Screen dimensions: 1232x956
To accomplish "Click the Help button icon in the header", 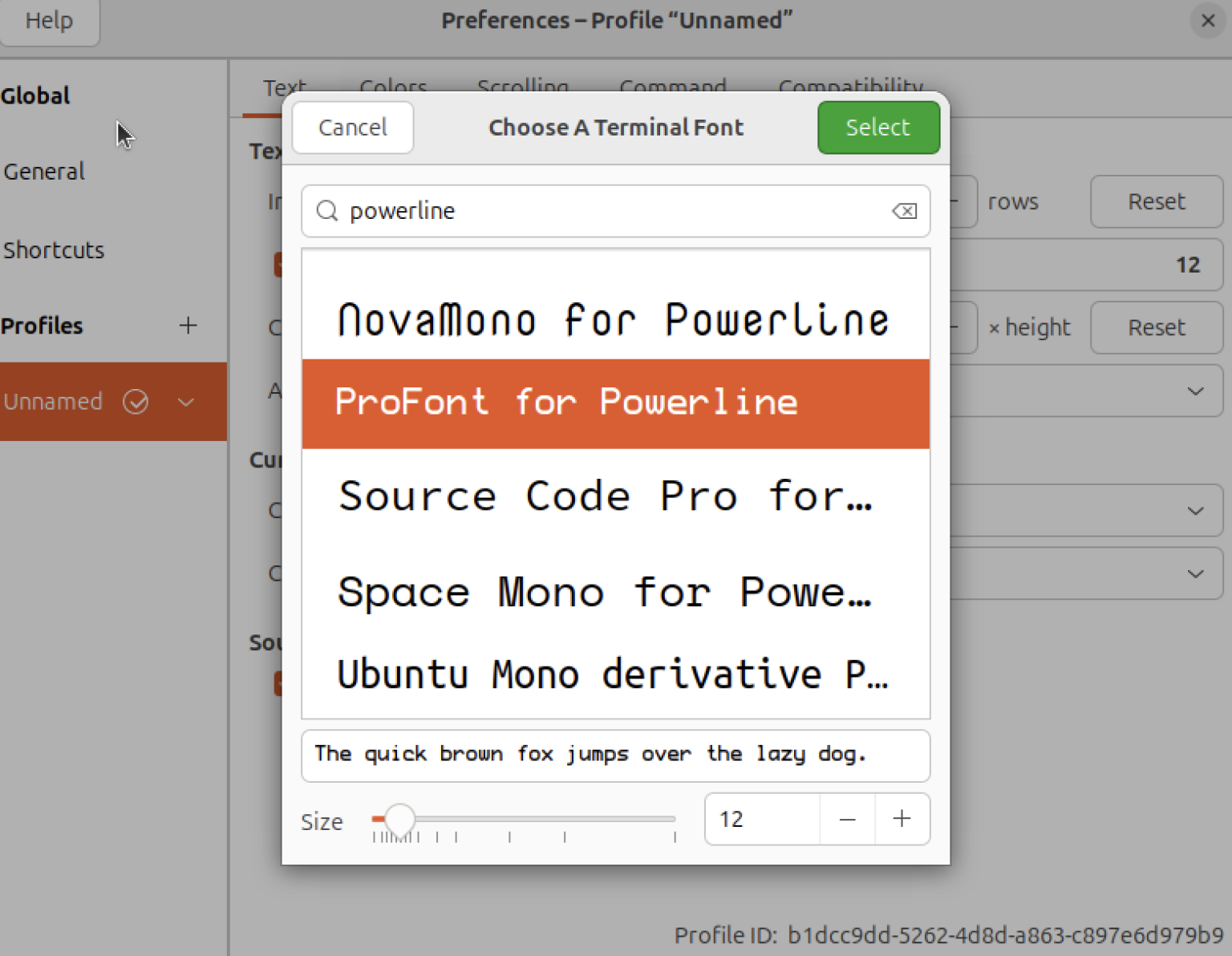I will [x=48, y=21].
